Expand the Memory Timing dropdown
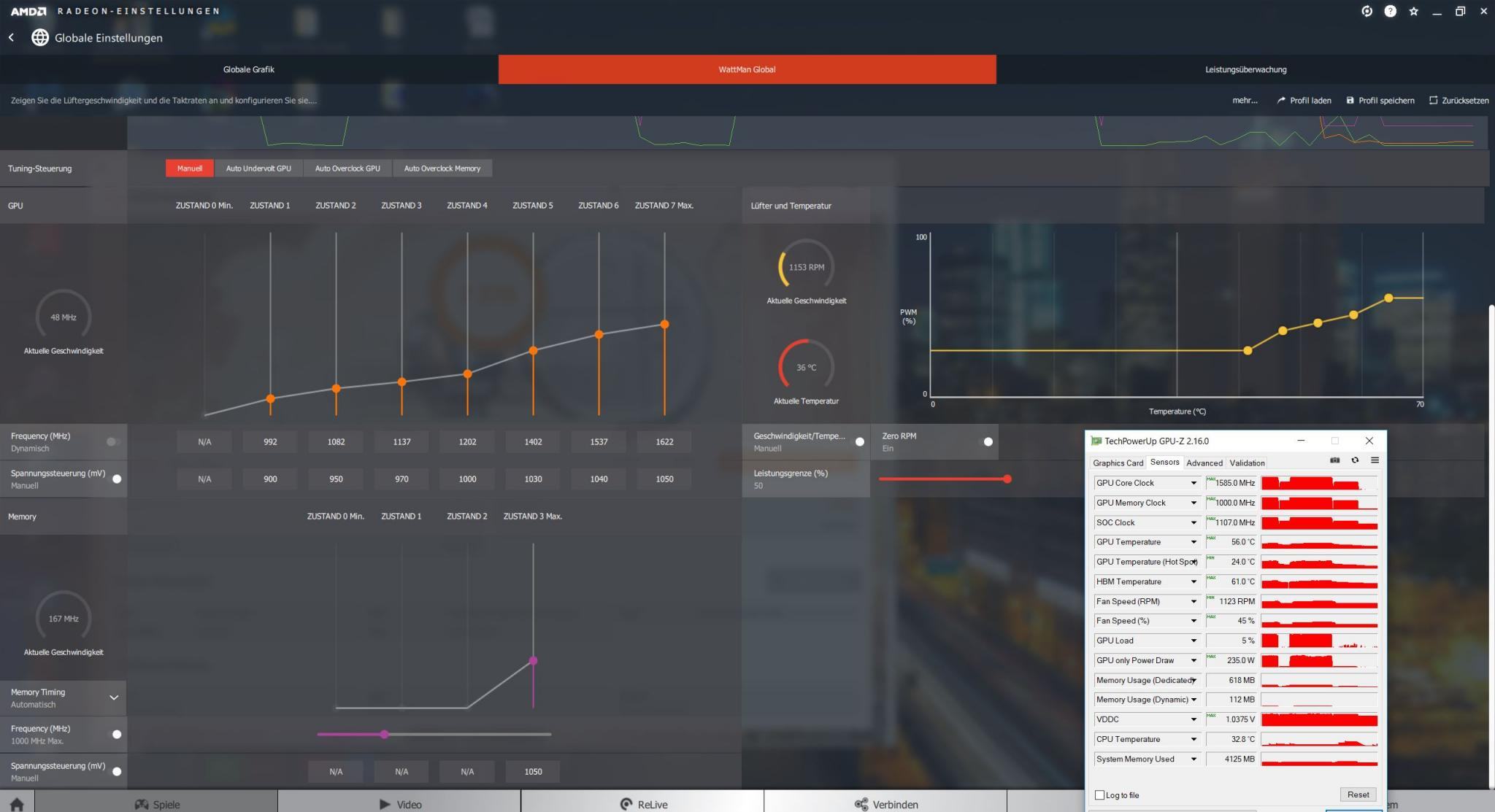Viewport: 1495px width, 812px height. pyautogui.click(x=114, y=697)
